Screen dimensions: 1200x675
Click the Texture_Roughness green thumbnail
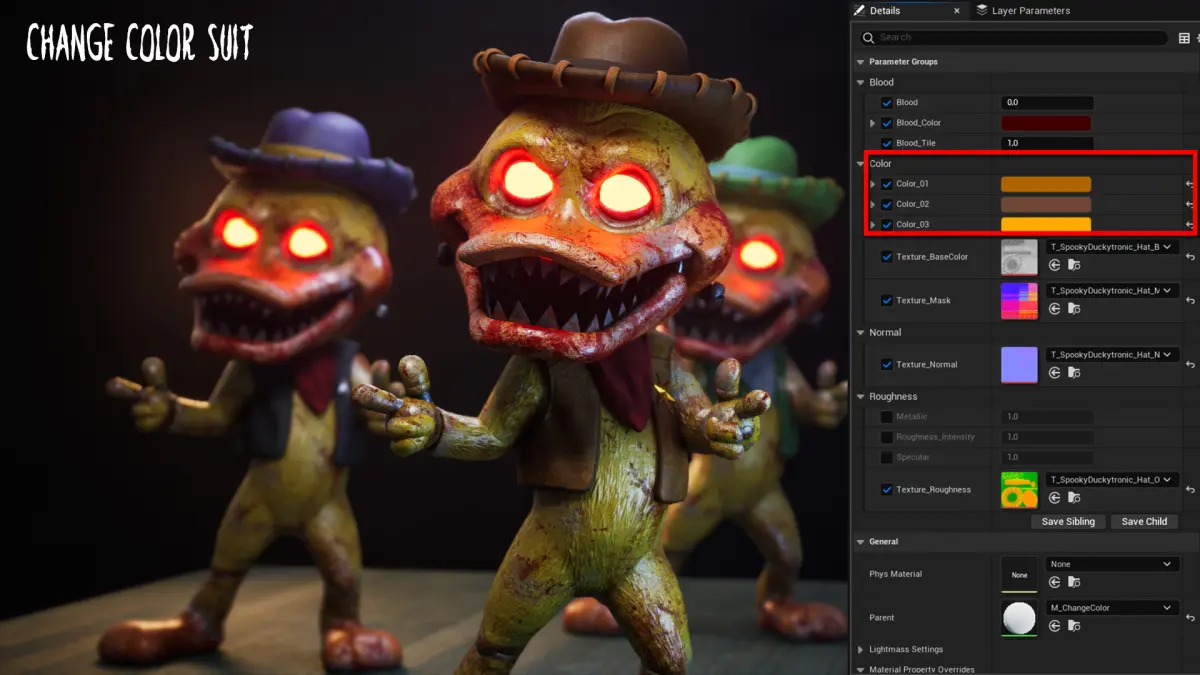click(1019, 489)
